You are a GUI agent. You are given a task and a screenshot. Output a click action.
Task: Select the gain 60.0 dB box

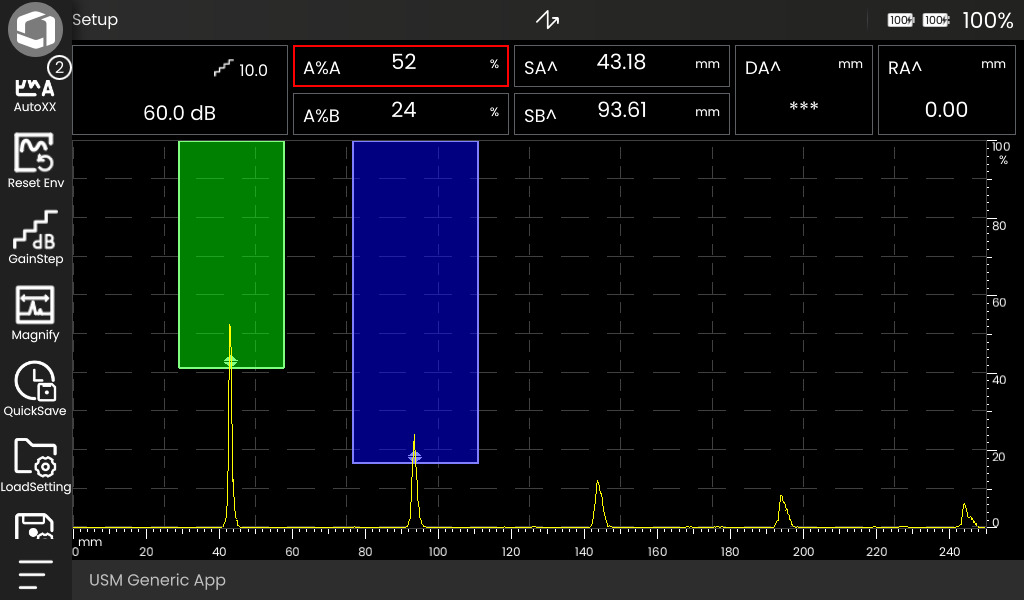(180, 90)
